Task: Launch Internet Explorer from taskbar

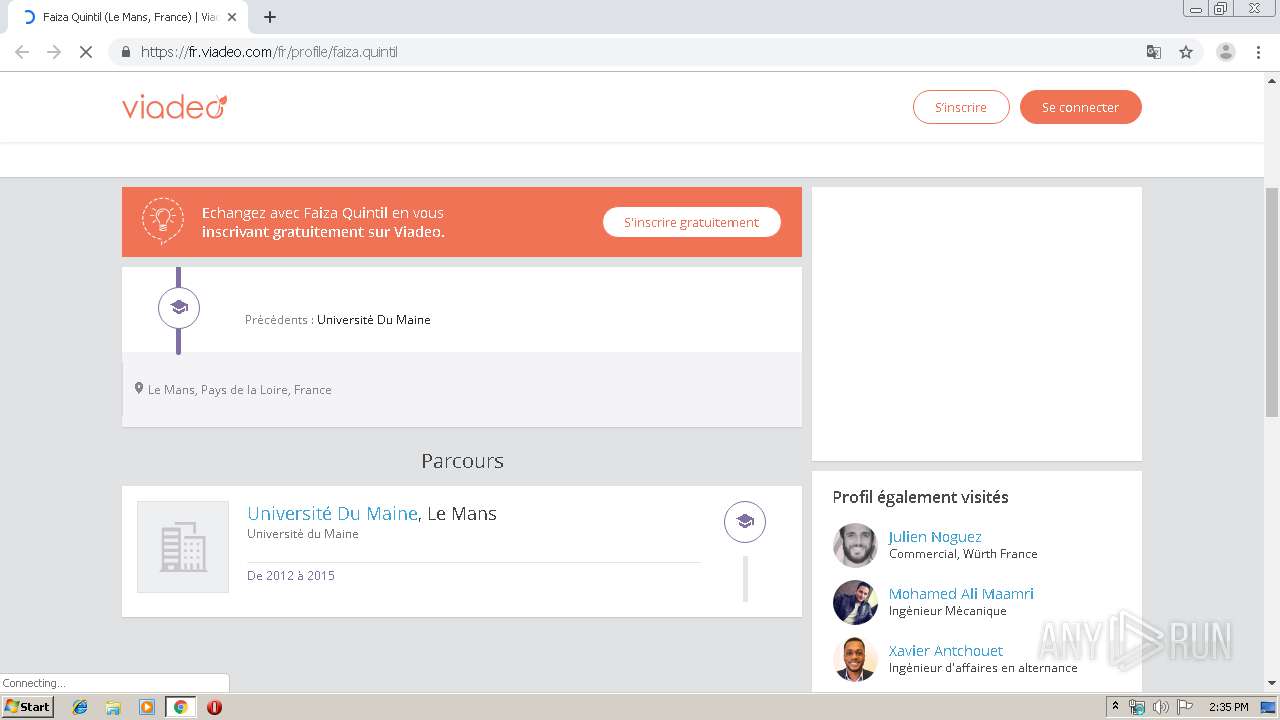Action: tap(80, 707)
